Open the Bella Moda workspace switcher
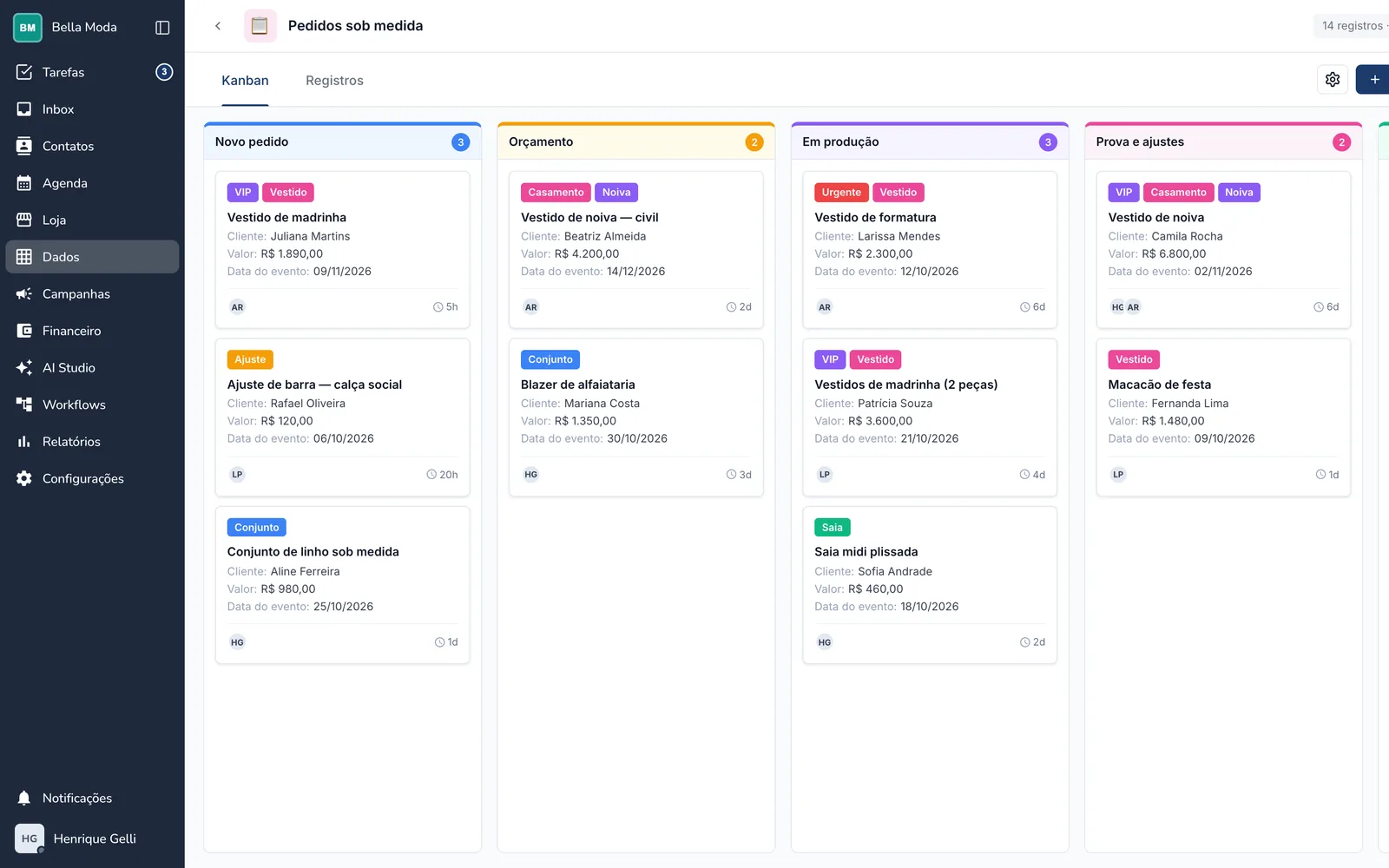 tap(65, 27)
